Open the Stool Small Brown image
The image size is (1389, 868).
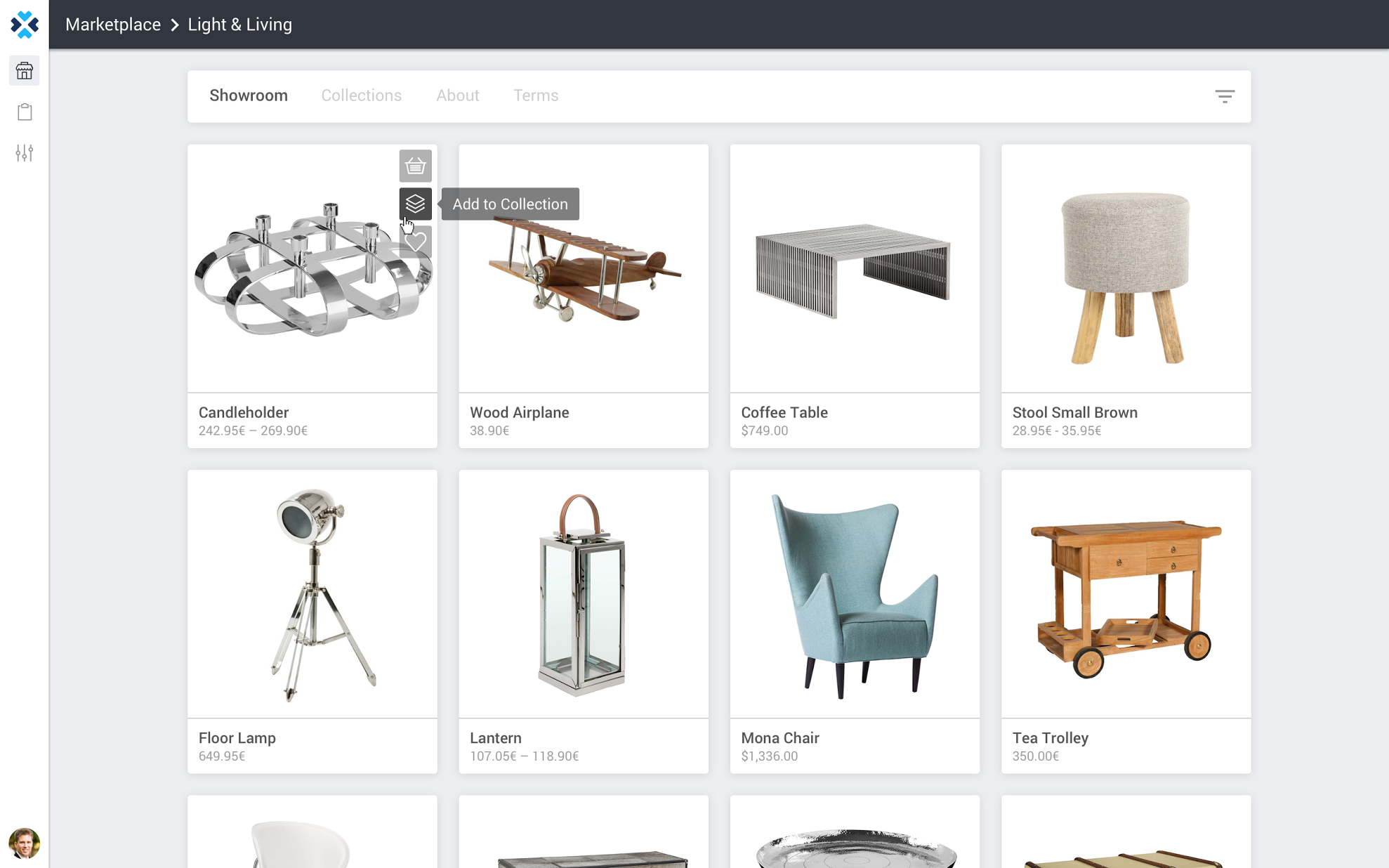click(x=1126, y=268)
